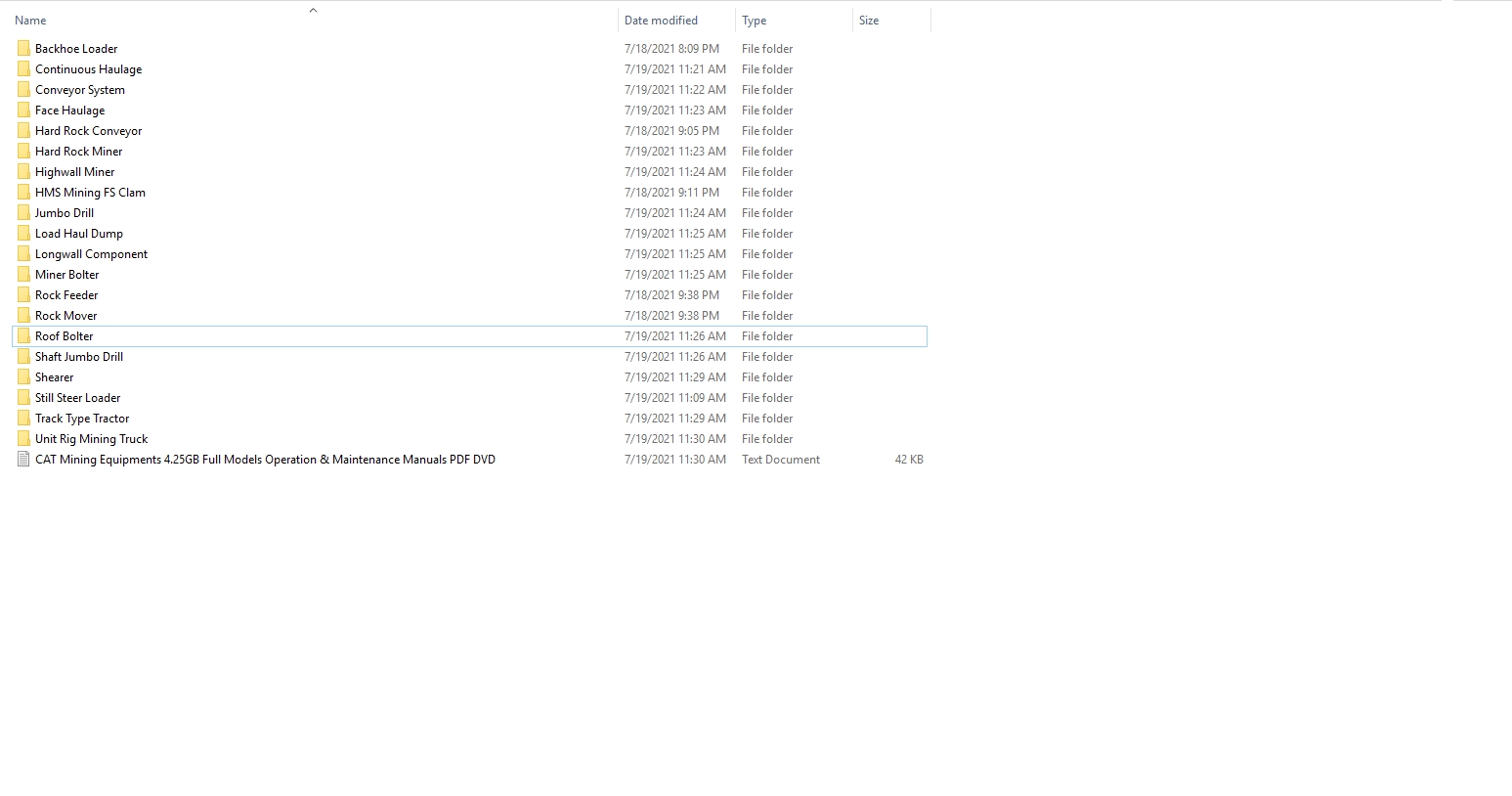Click Still Steer Loader date 11:09 AM
The image size is (1512, 796).
675,397
